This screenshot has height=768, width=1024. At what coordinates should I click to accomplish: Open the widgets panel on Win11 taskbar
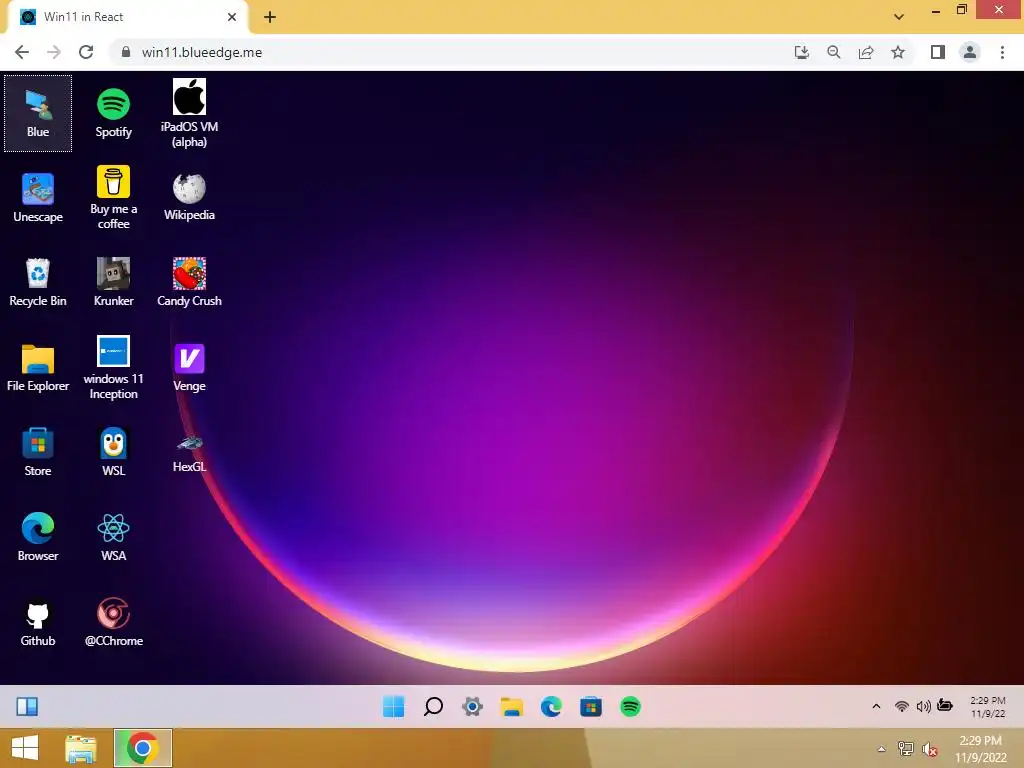click(x=27, y=707)
